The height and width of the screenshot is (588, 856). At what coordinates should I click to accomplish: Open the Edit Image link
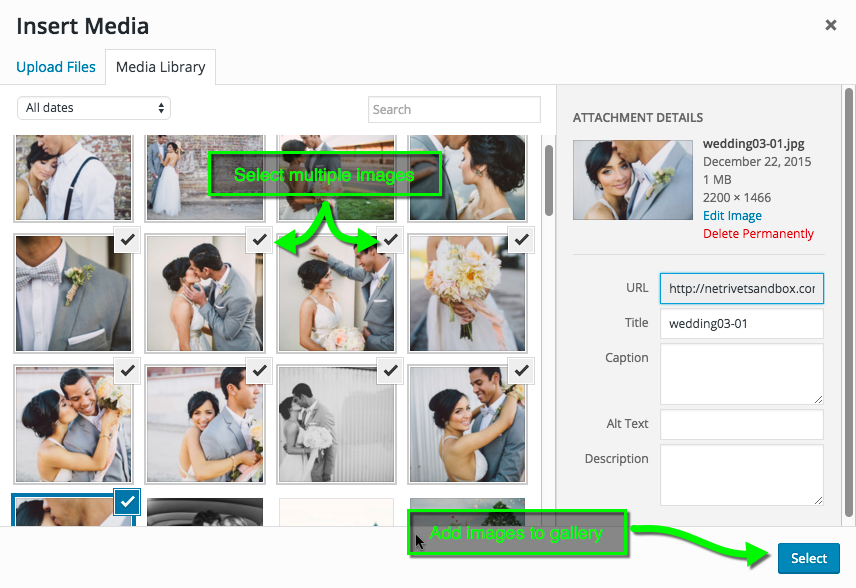point(732,216)
